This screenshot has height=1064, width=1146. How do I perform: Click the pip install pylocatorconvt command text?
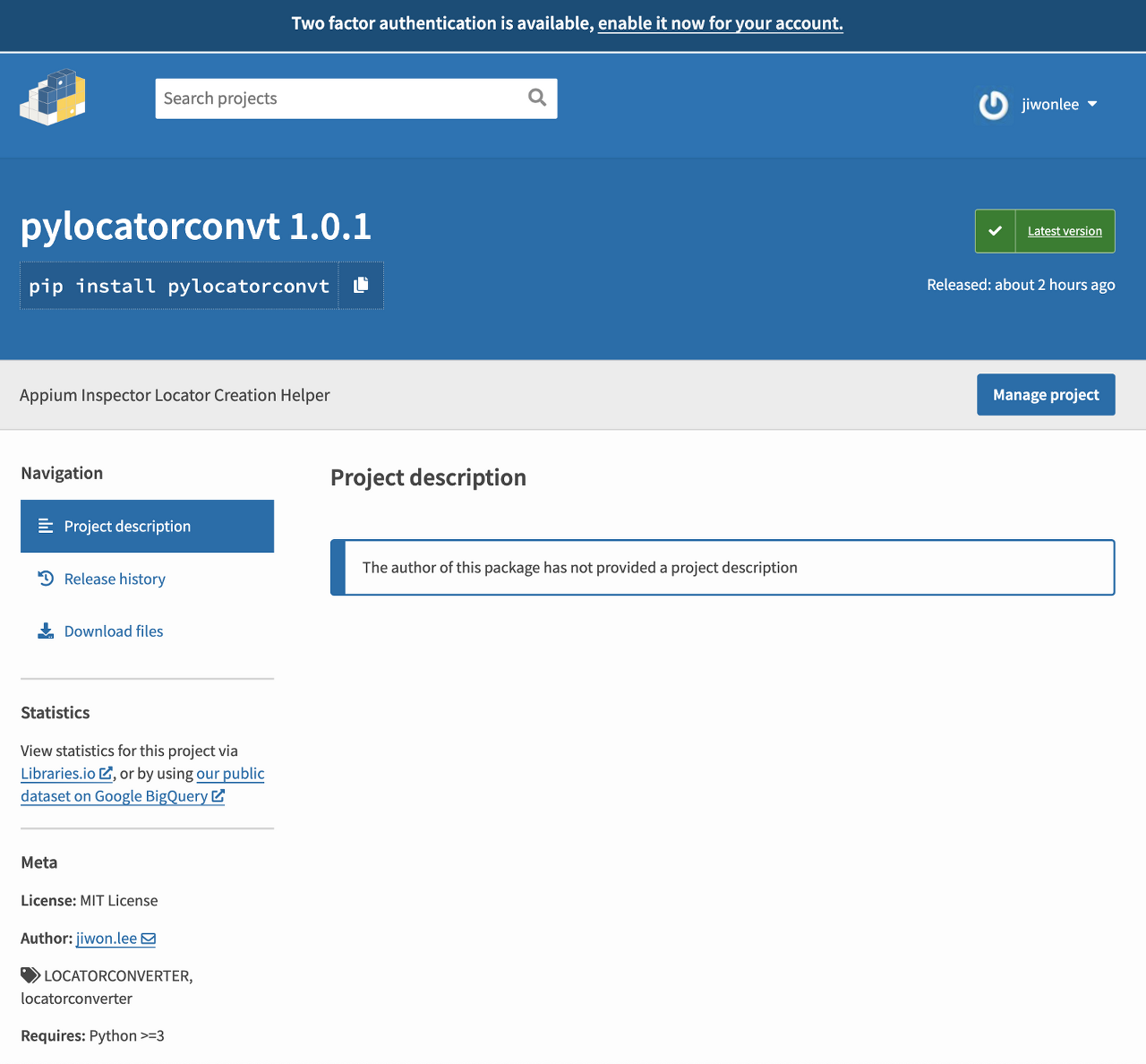179,286
